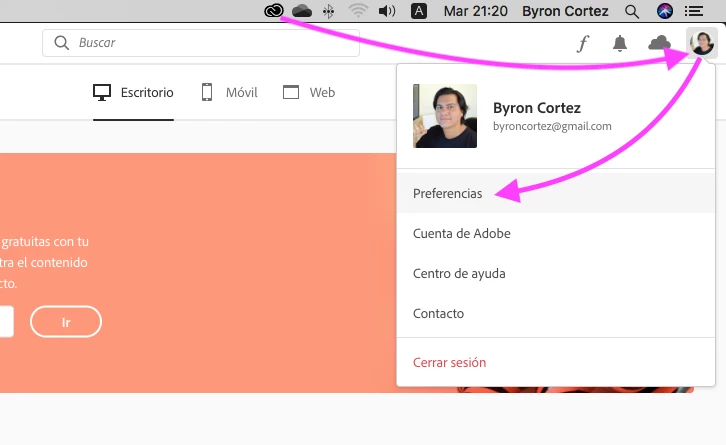Open the Bluetooth menu bar icon
Image resolution: width=726 pixels, height=445 pixels.
click(328, 11)
